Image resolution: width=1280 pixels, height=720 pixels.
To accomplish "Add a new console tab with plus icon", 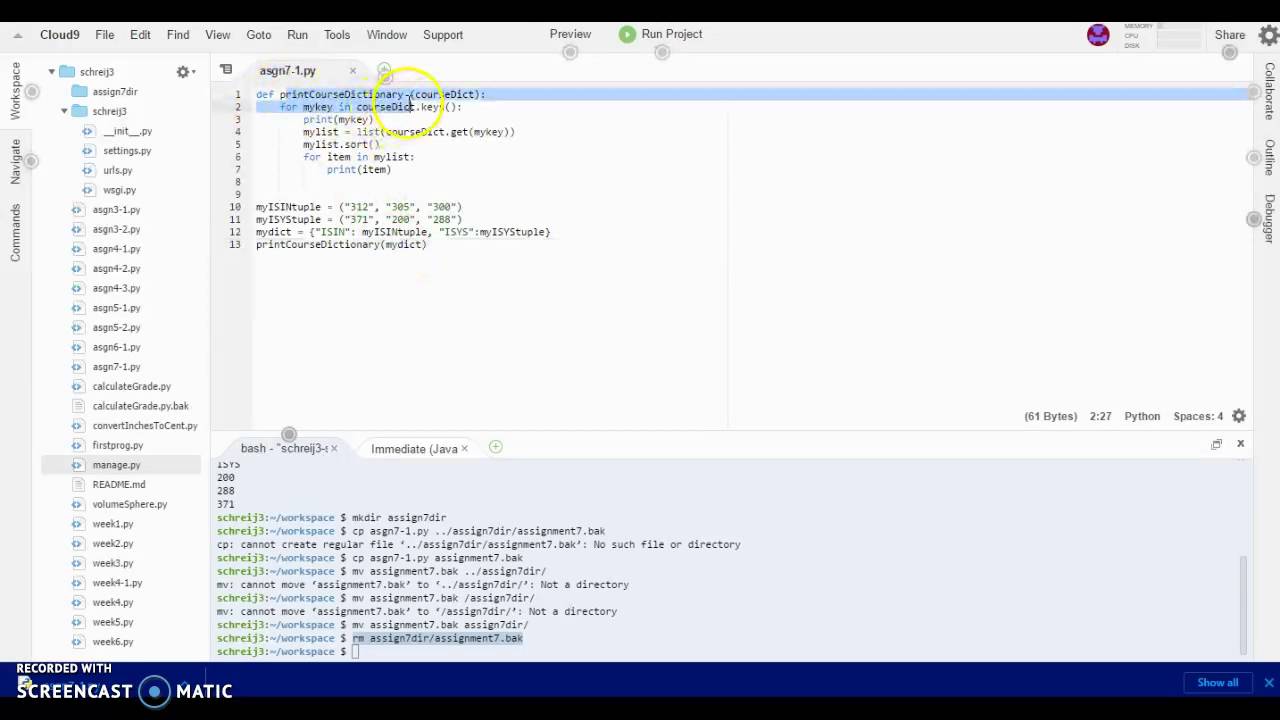I will click(495, 447).
